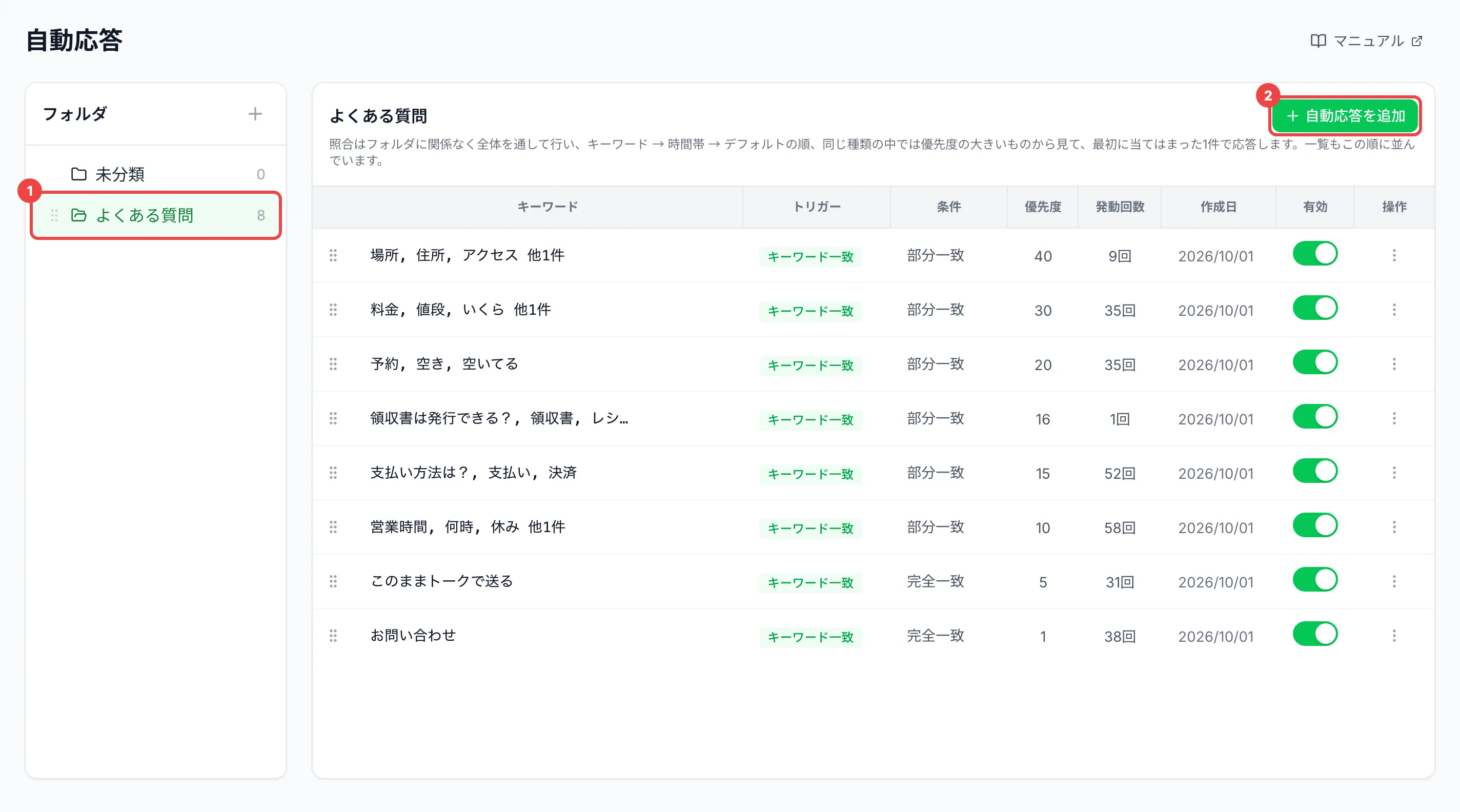Click the 58回 trigger count cell

tap(1120, 528)
